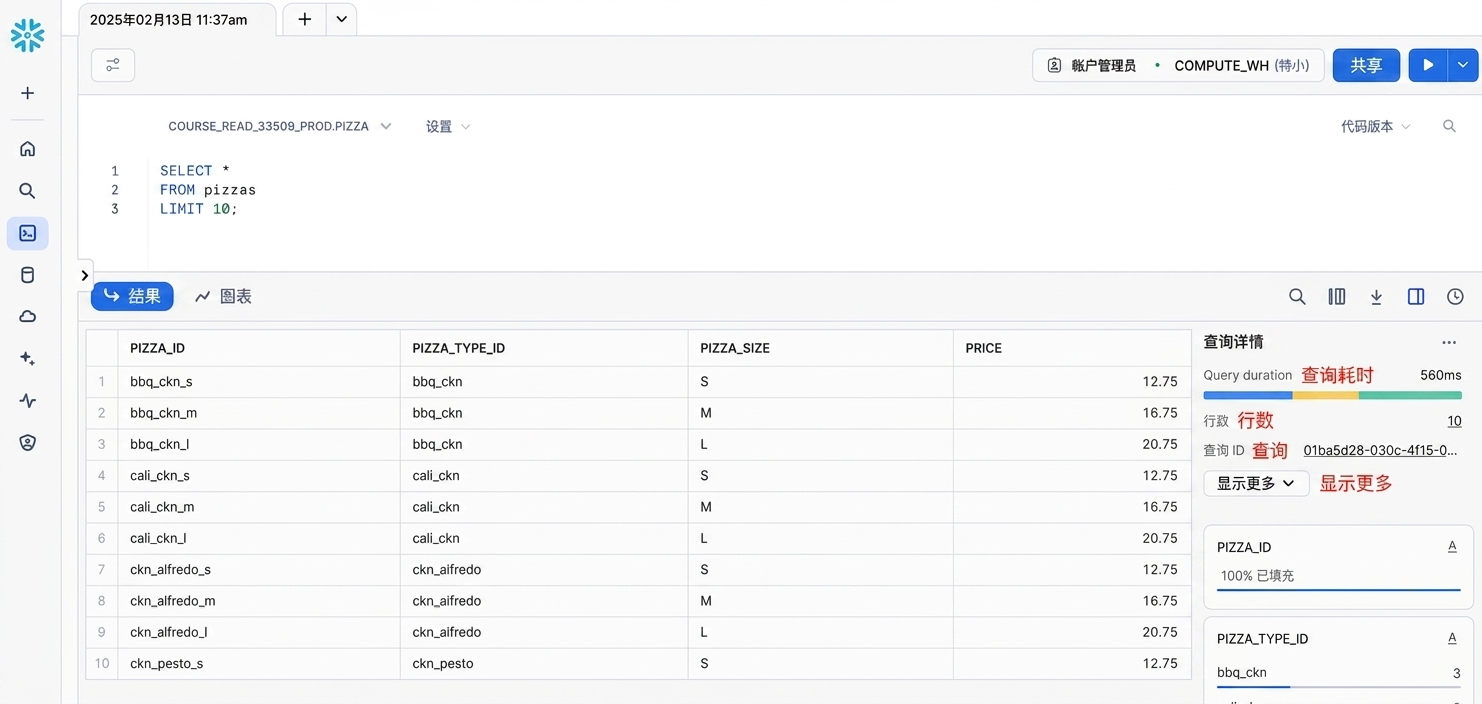1482x704 pixels.
Task: Open the AI sparkle icon in sidebar
Action: pos(27,359)
